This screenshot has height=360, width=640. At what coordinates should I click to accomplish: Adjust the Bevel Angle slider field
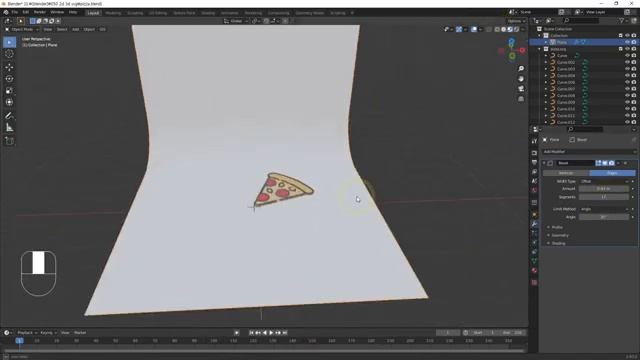click(604, 217)
